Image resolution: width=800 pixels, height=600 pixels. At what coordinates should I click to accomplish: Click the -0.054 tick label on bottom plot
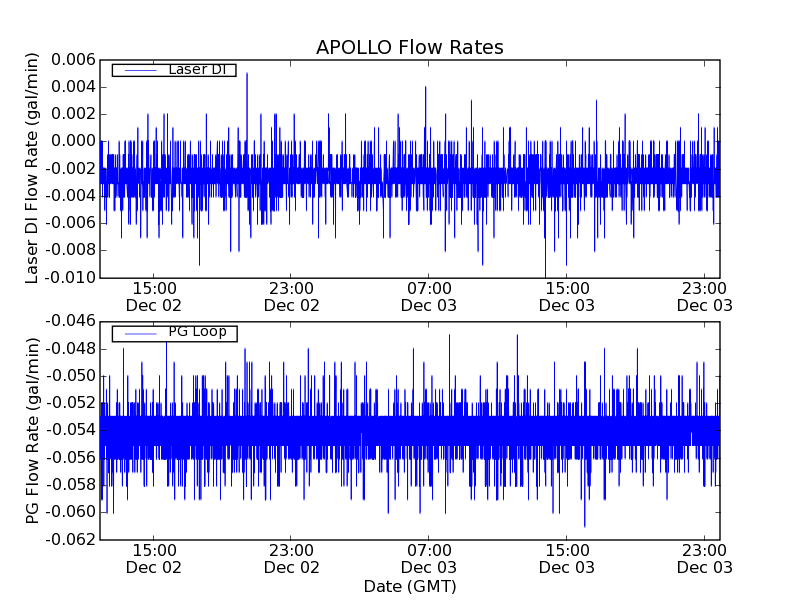70,431
